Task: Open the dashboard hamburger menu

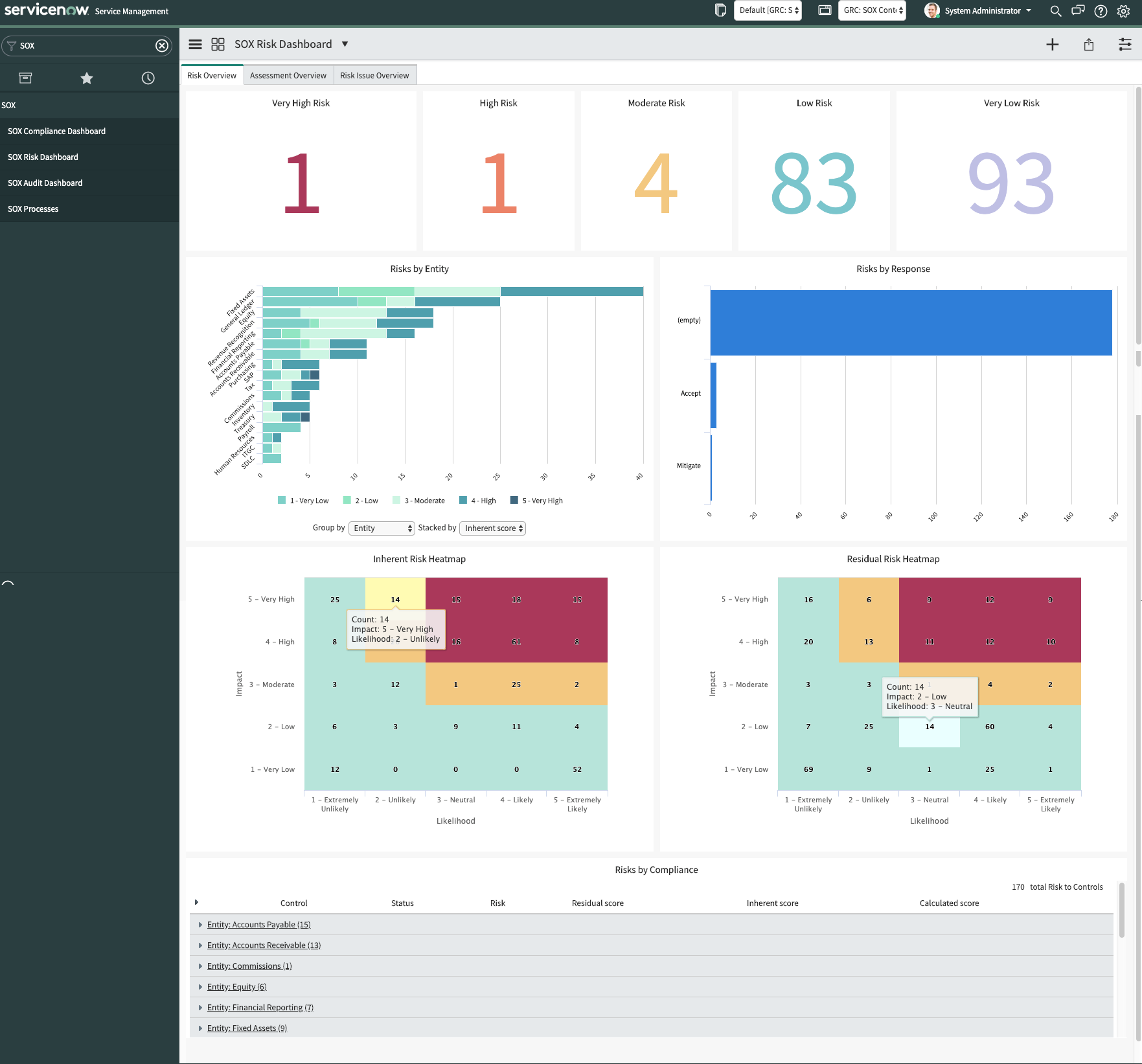Action: coord(195,44)
